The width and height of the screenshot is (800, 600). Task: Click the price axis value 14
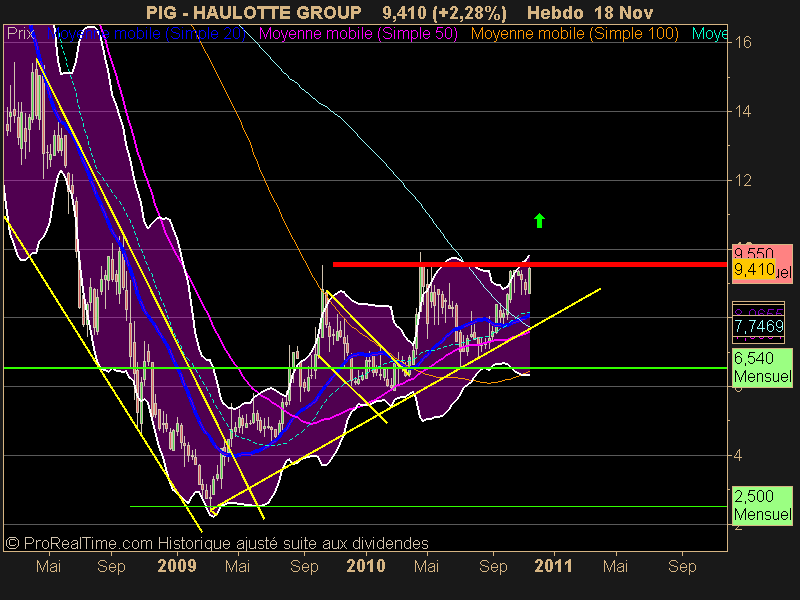click(x=743, y=111)
